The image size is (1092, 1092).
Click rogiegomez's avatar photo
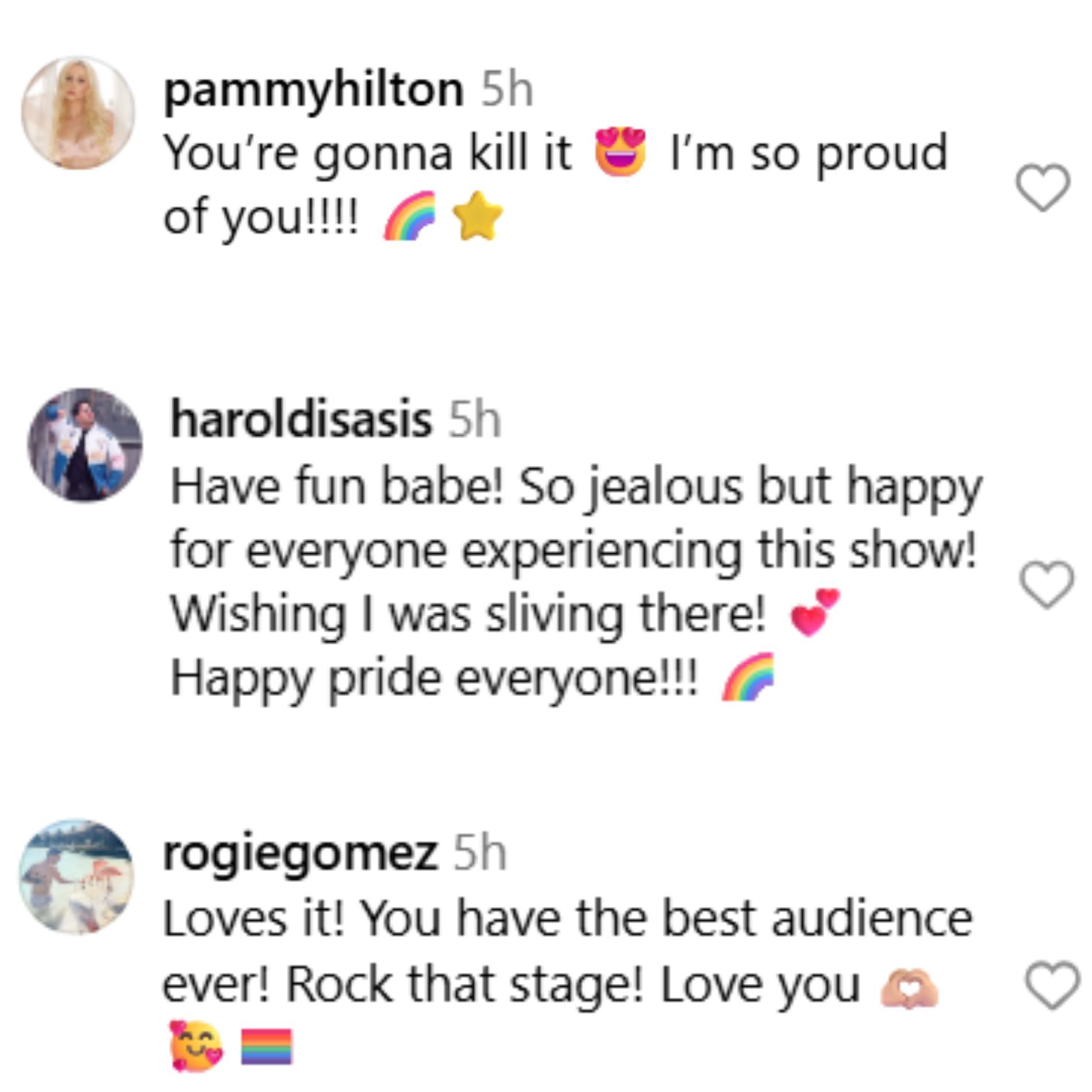[x=76, y=876]
